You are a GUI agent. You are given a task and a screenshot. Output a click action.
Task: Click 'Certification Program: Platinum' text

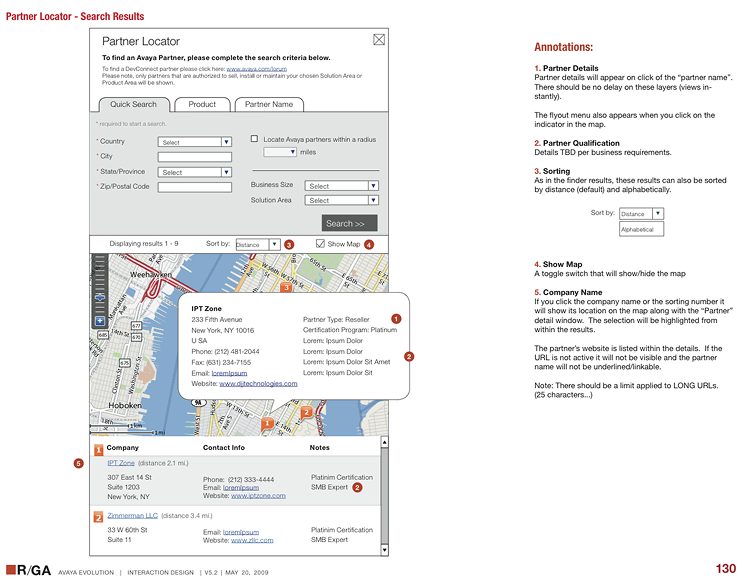click(350, 330)
